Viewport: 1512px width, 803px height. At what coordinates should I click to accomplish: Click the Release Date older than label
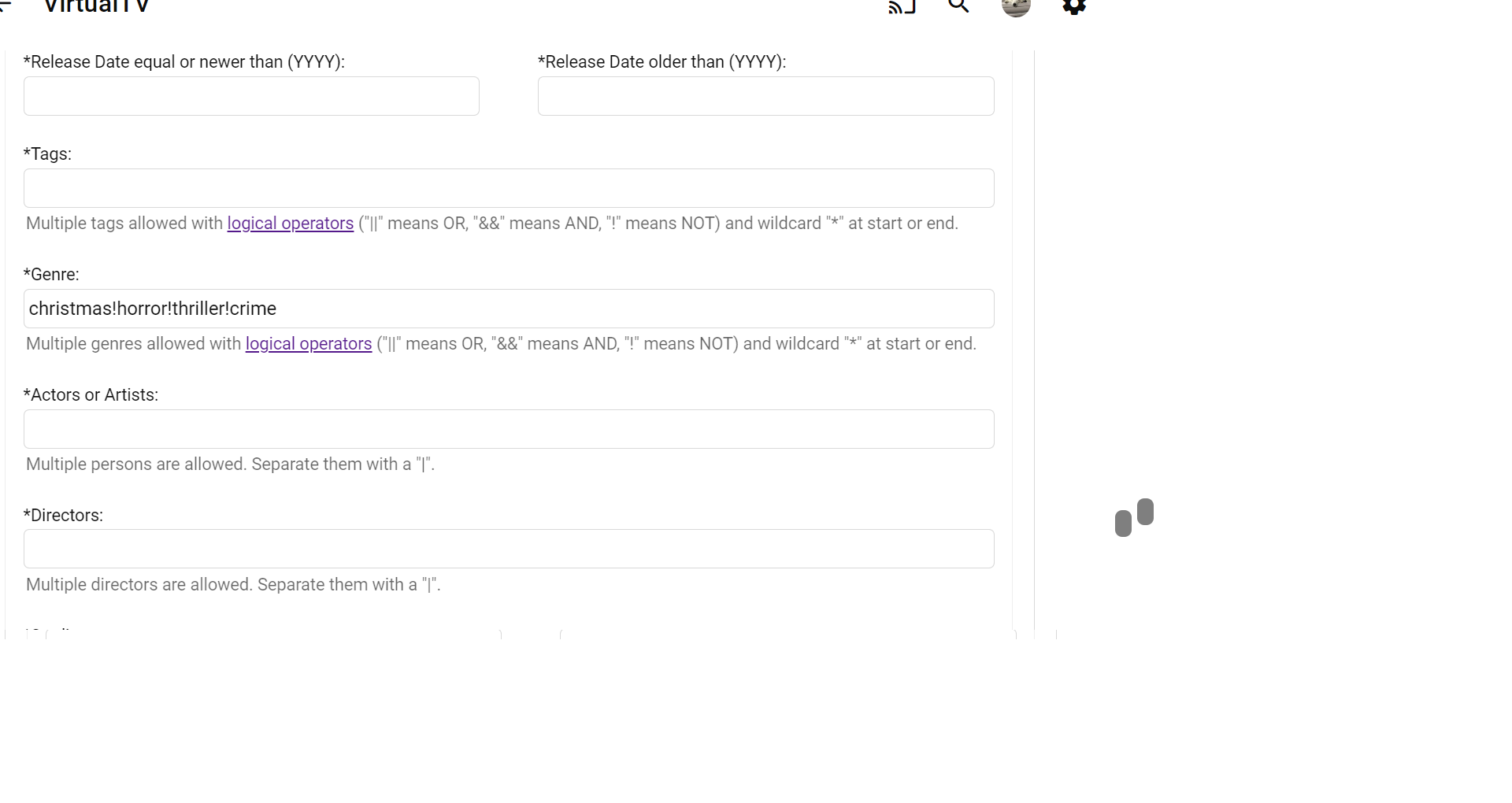coord(661,62)
